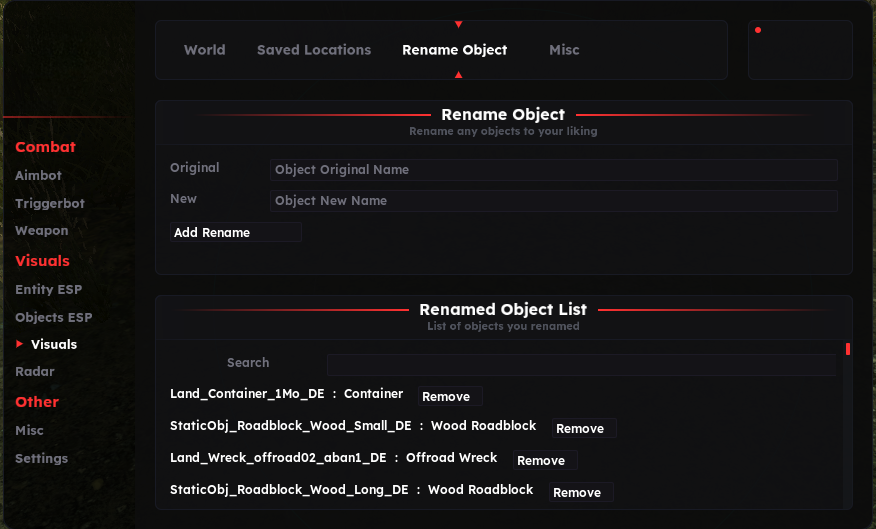
Task: Remove the StaticObj_Roadblock_Wood_Long_DE rename
Action: click(x=580, y=493)
